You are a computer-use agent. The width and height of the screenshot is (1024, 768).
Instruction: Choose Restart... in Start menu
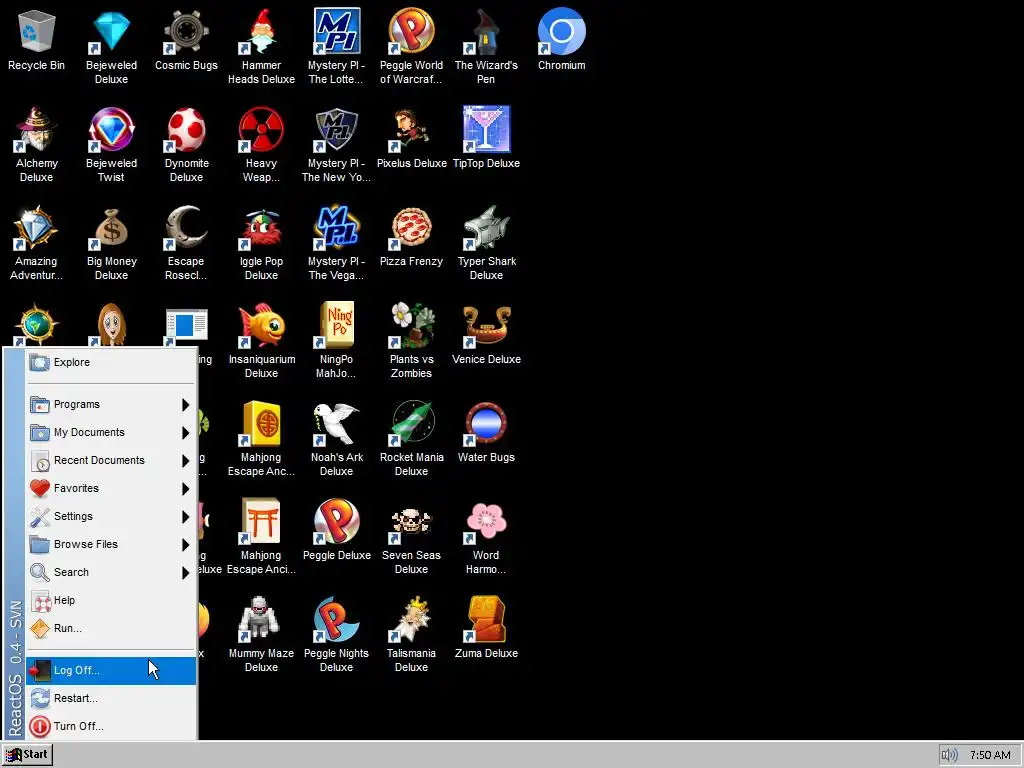tap(111, 699)
